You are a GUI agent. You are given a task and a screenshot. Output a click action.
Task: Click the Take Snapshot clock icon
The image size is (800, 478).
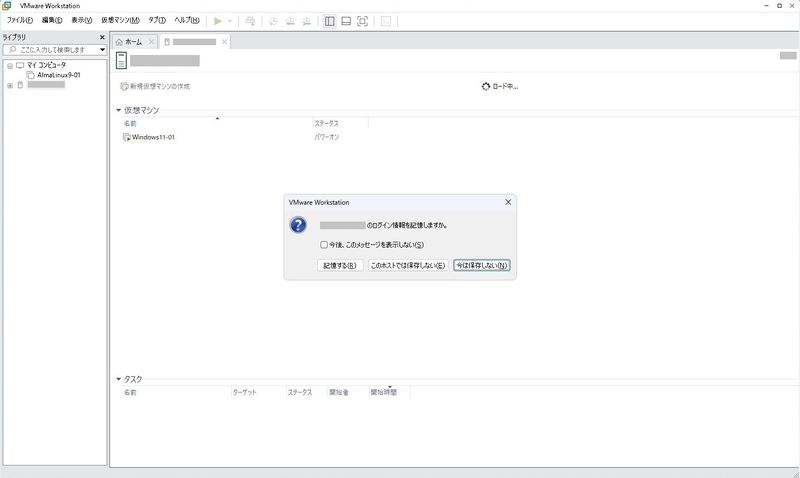273,21
